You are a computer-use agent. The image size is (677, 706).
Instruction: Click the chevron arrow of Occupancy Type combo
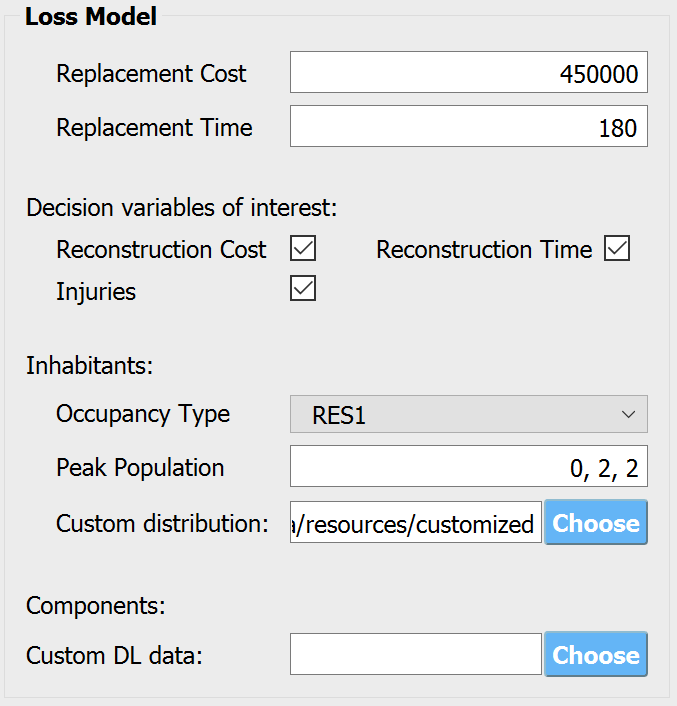coord(628,414)
